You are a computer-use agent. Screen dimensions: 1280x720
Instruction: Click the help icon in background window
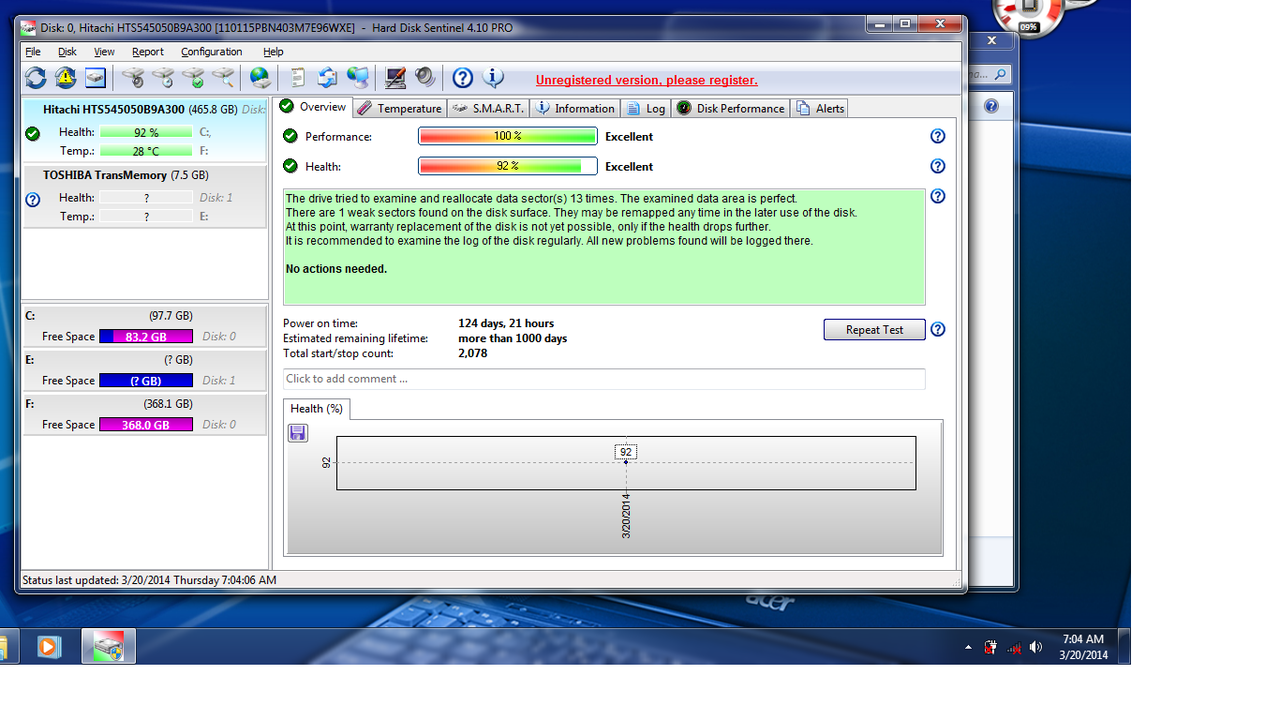(x=991, y=106)
